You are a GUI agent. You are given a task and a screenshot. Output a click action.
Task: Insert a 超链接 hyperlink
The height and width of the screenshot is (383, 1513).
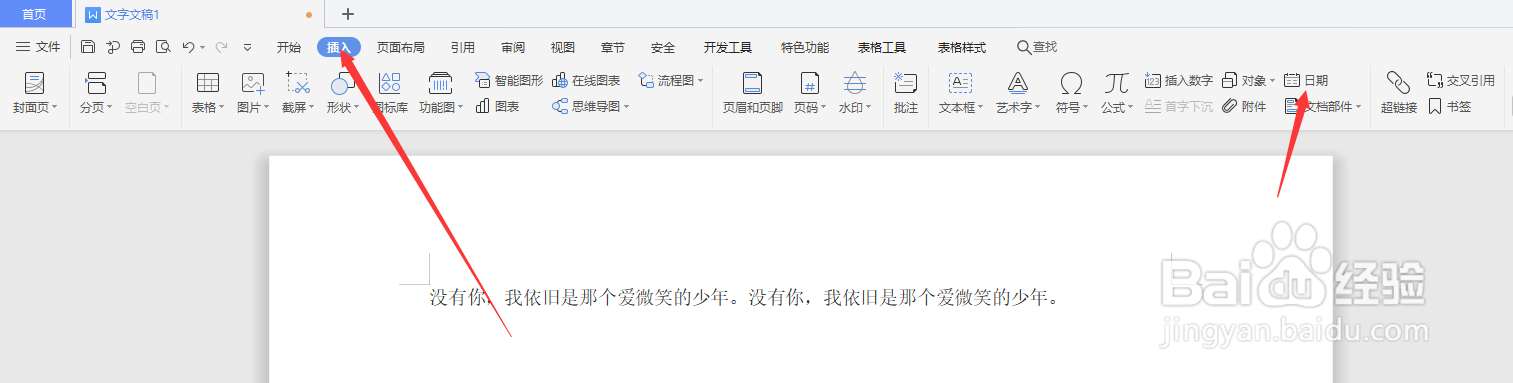(1399, 94)
